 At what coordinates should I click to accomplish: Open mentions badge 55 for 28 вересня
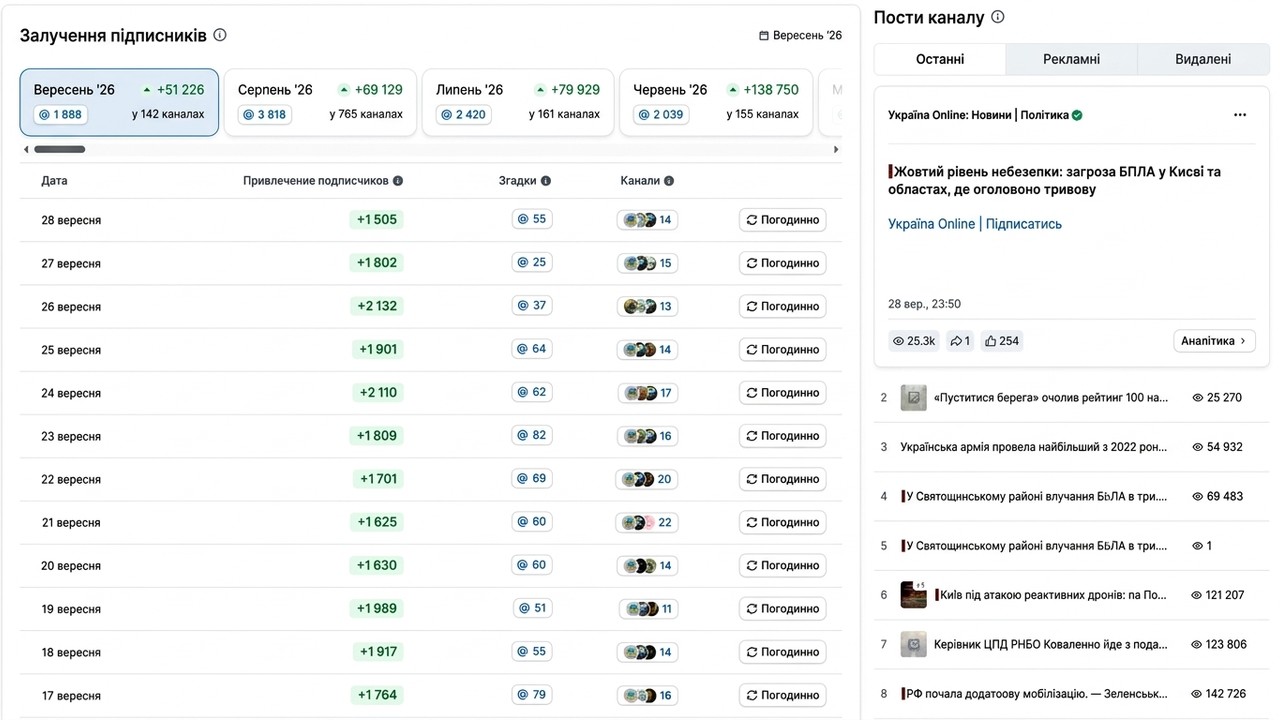point(532,219)
